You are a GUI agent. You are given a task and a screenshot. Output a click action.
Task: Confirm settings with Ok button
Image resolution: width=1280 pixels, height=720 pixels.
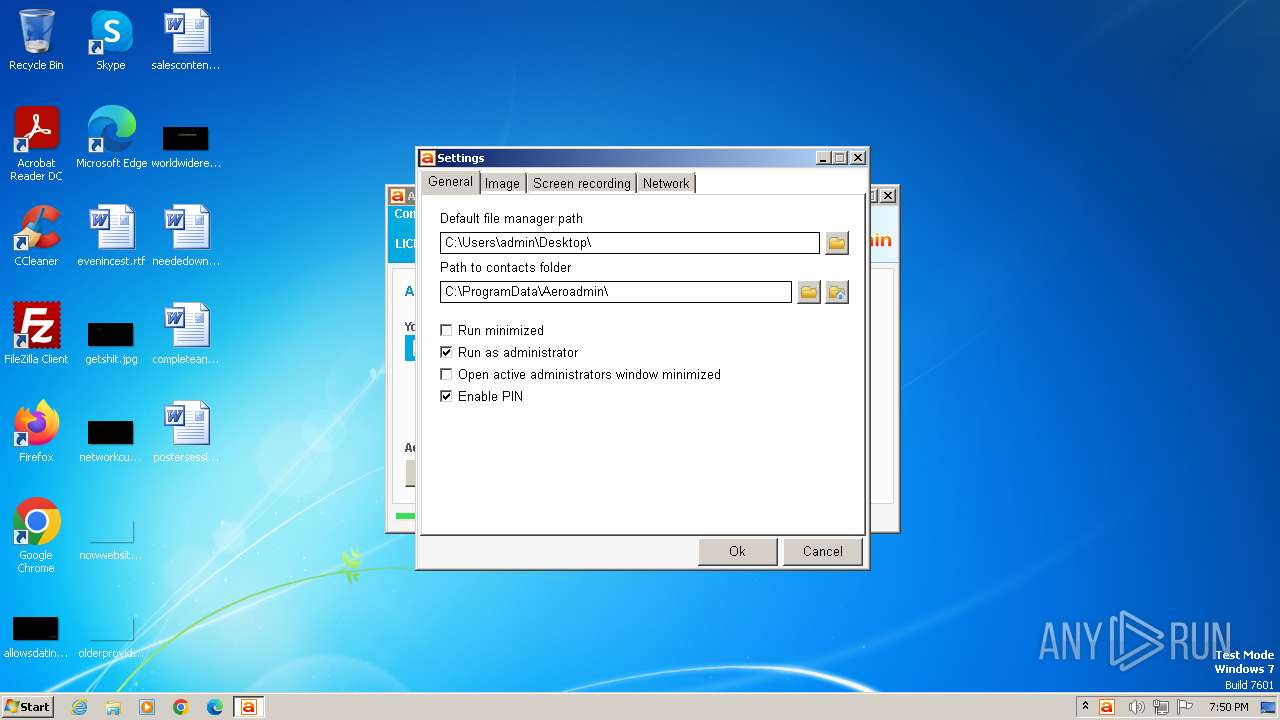[x=737, y=551]
